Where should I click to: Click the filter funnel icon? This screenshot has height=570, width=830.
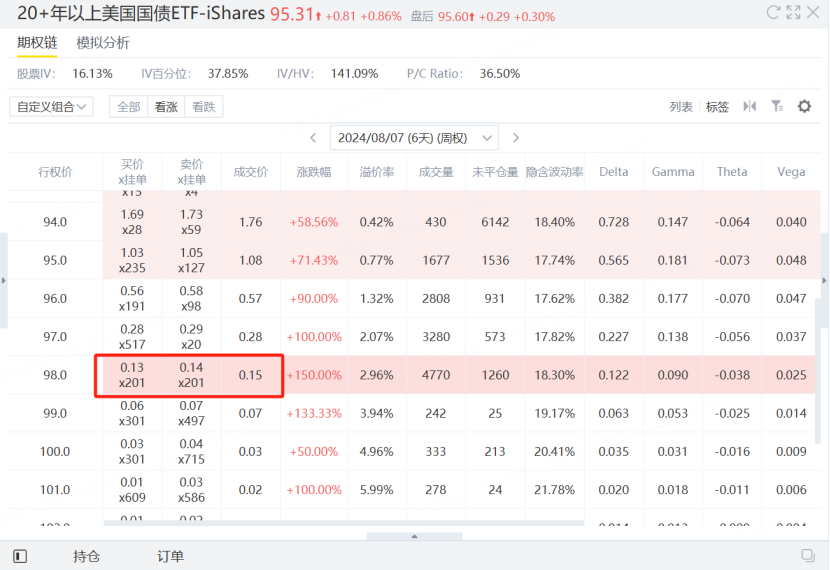[777, 106]
